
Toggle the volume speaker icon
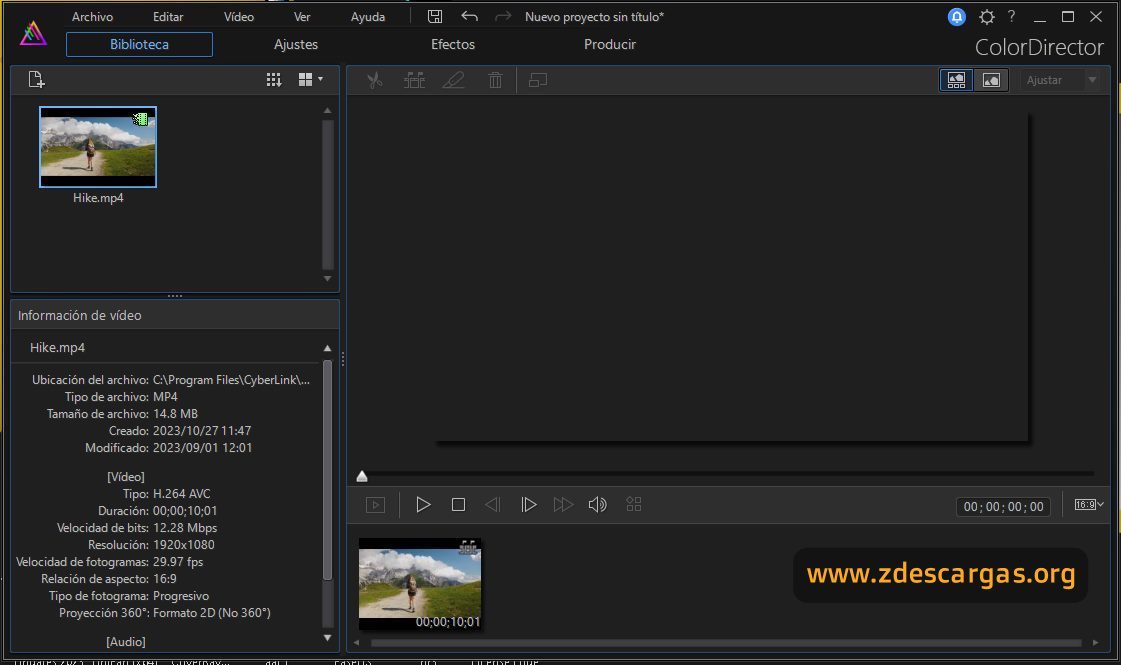point(598,505)
